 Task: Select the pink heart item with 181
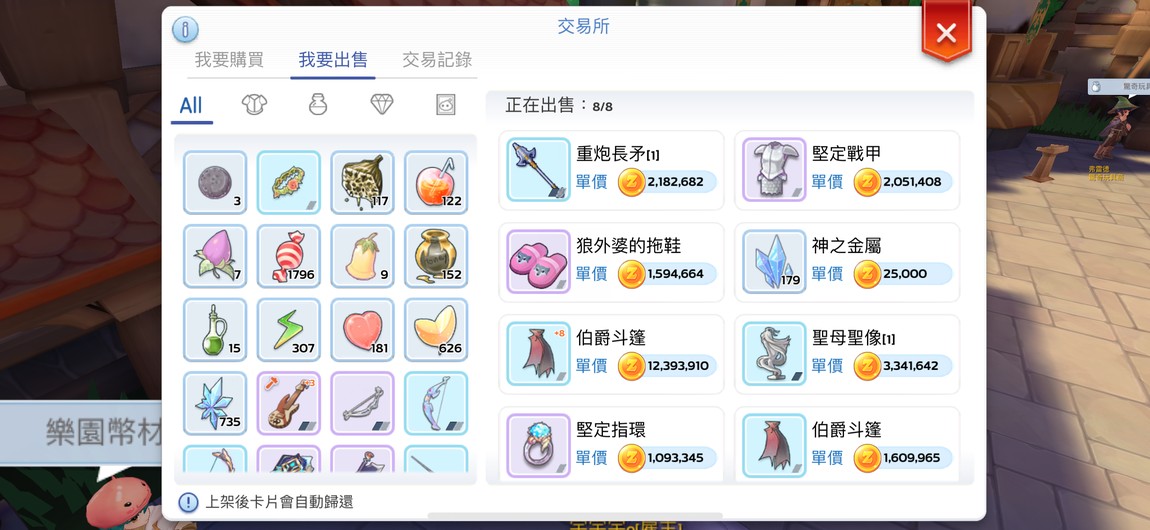[x=362, y=330]
